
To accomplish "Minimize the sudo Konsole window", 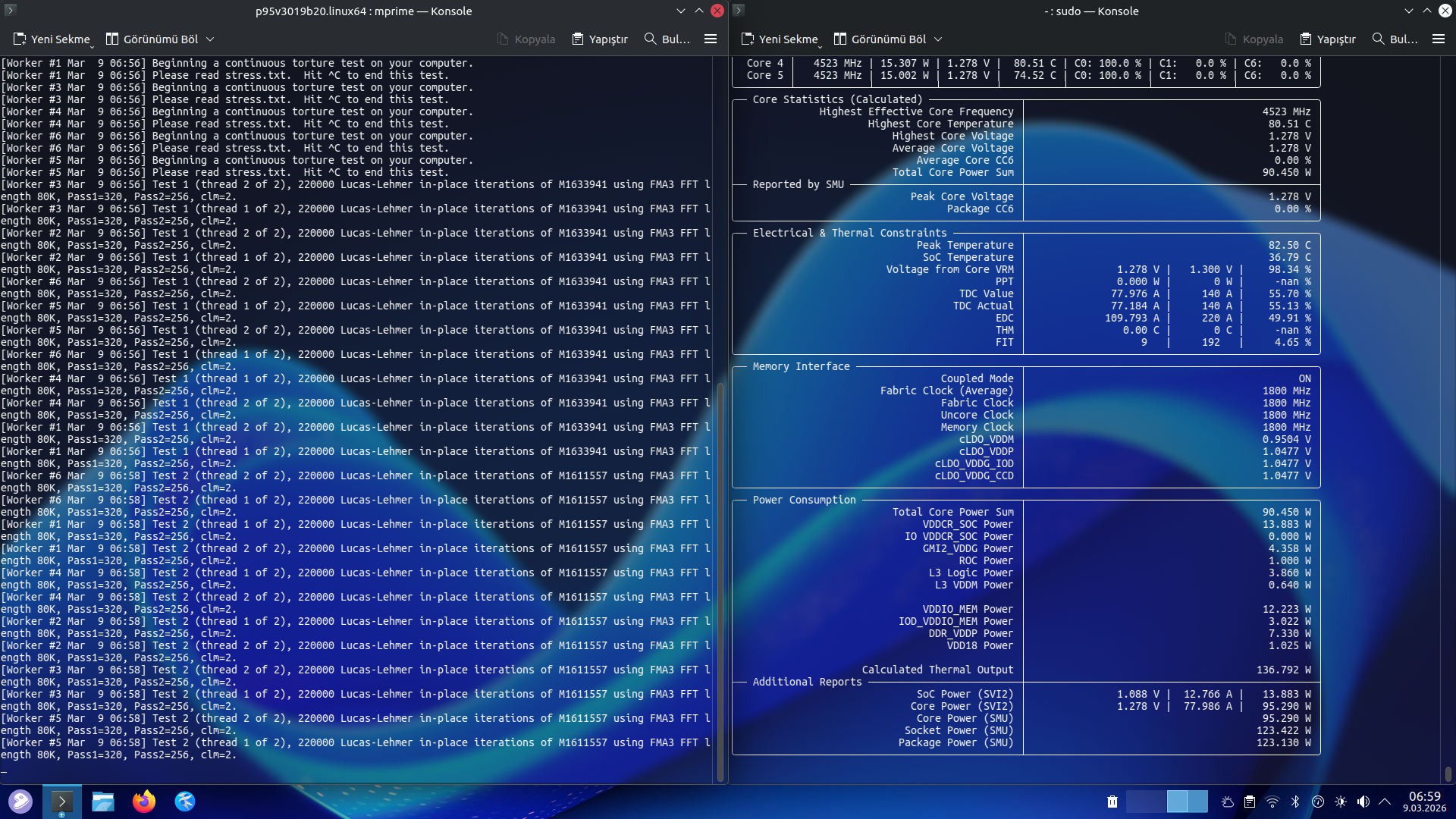I will pyautogui.click(x=1408, y=11).
